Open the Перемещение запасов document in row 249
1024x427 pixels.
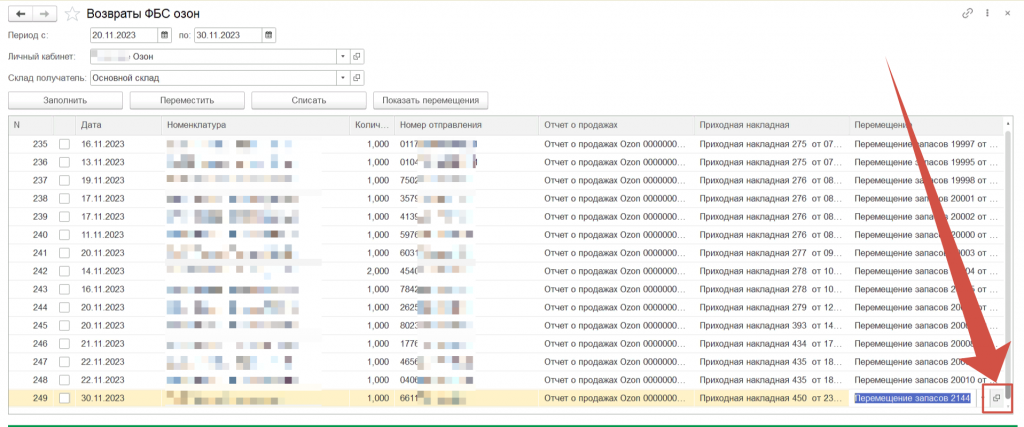[996, 398]
